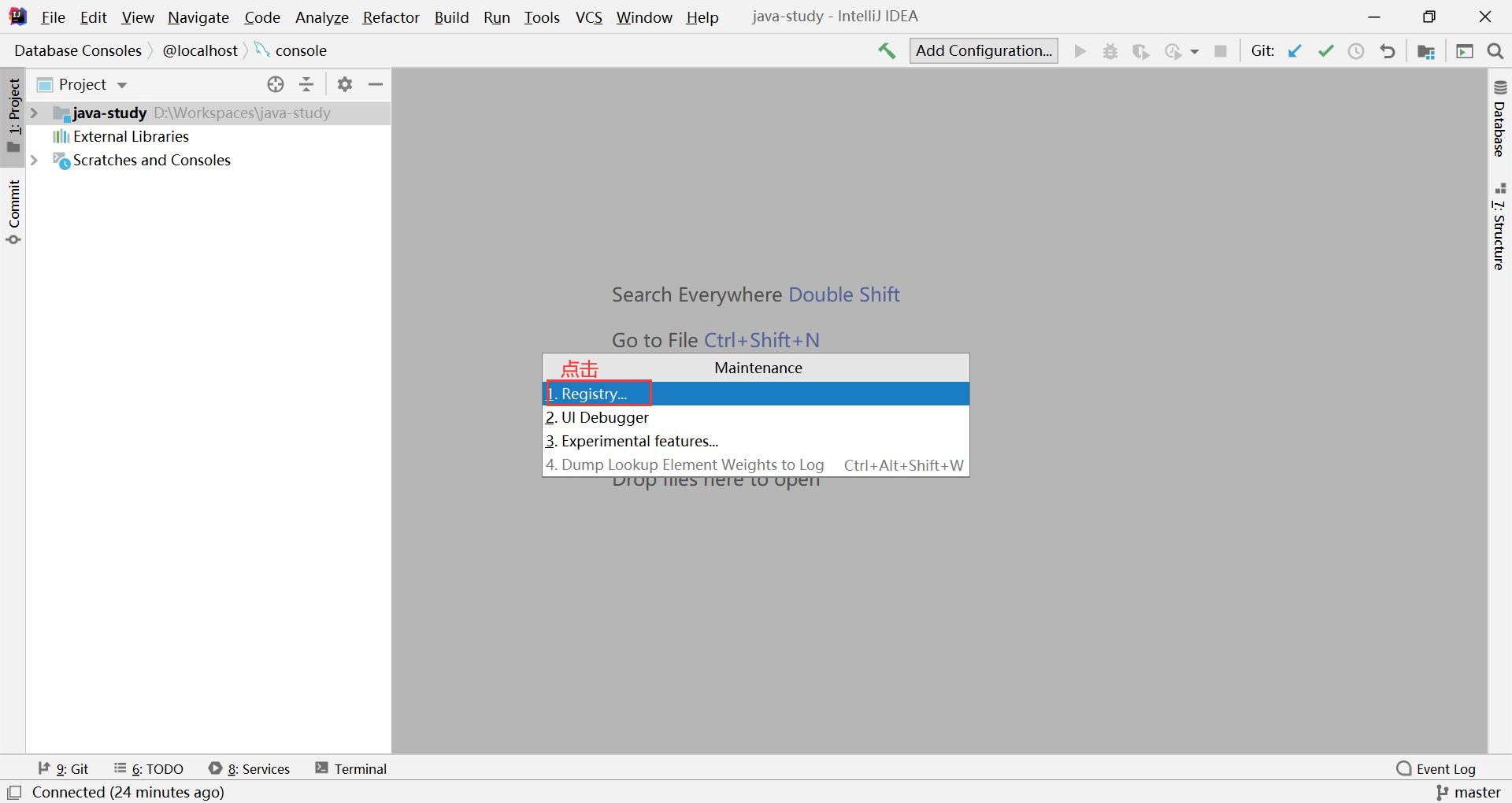This screenshot has height=803, width=1512.
Task: Toggle the 1: Project side tab
Action: [13, 116]
